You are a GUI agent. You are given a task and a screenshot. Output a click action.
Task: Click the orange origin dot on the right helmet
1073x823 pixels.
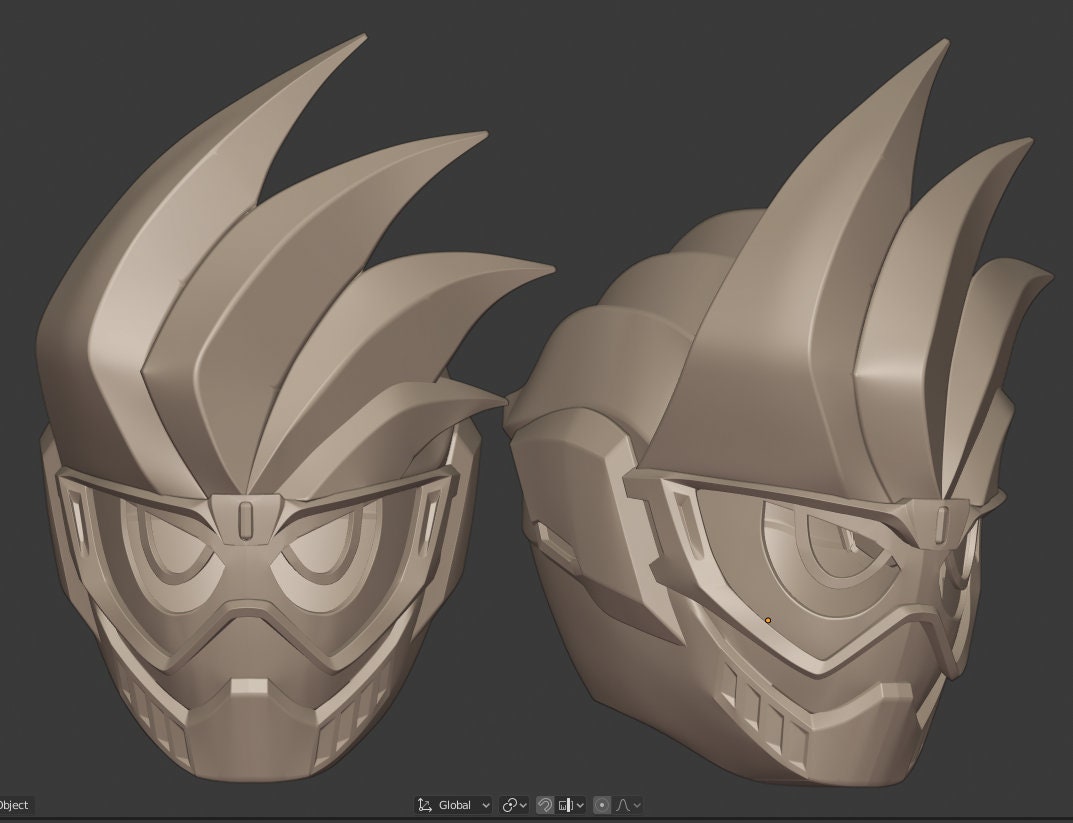(x=767, y=621)
